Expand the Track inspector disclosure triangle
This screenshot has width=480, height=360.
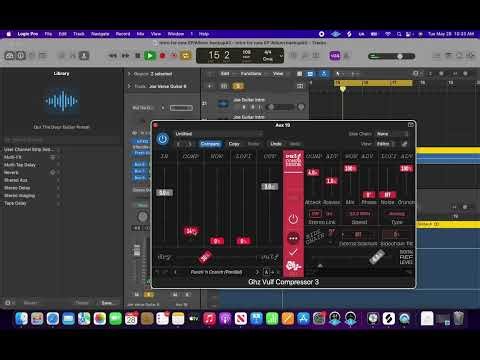130,86
